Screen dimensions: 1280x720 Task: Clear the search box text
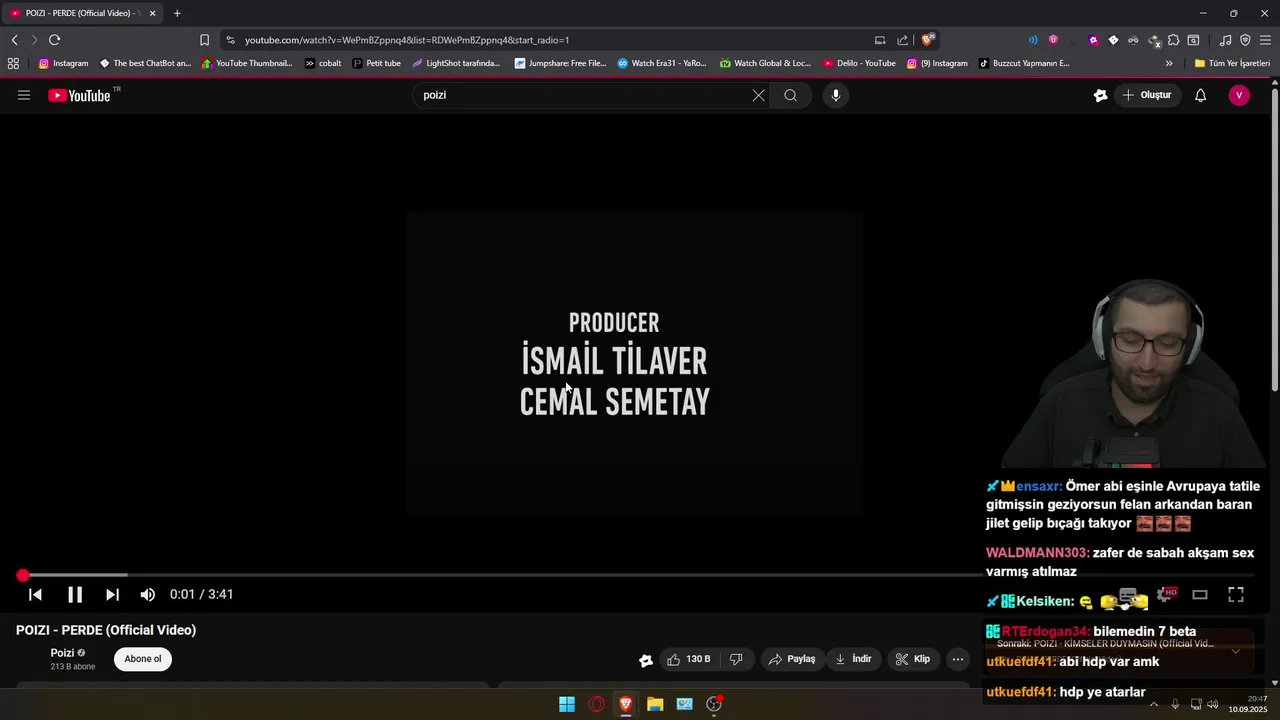pyautogui.click(x=758, y=95)
